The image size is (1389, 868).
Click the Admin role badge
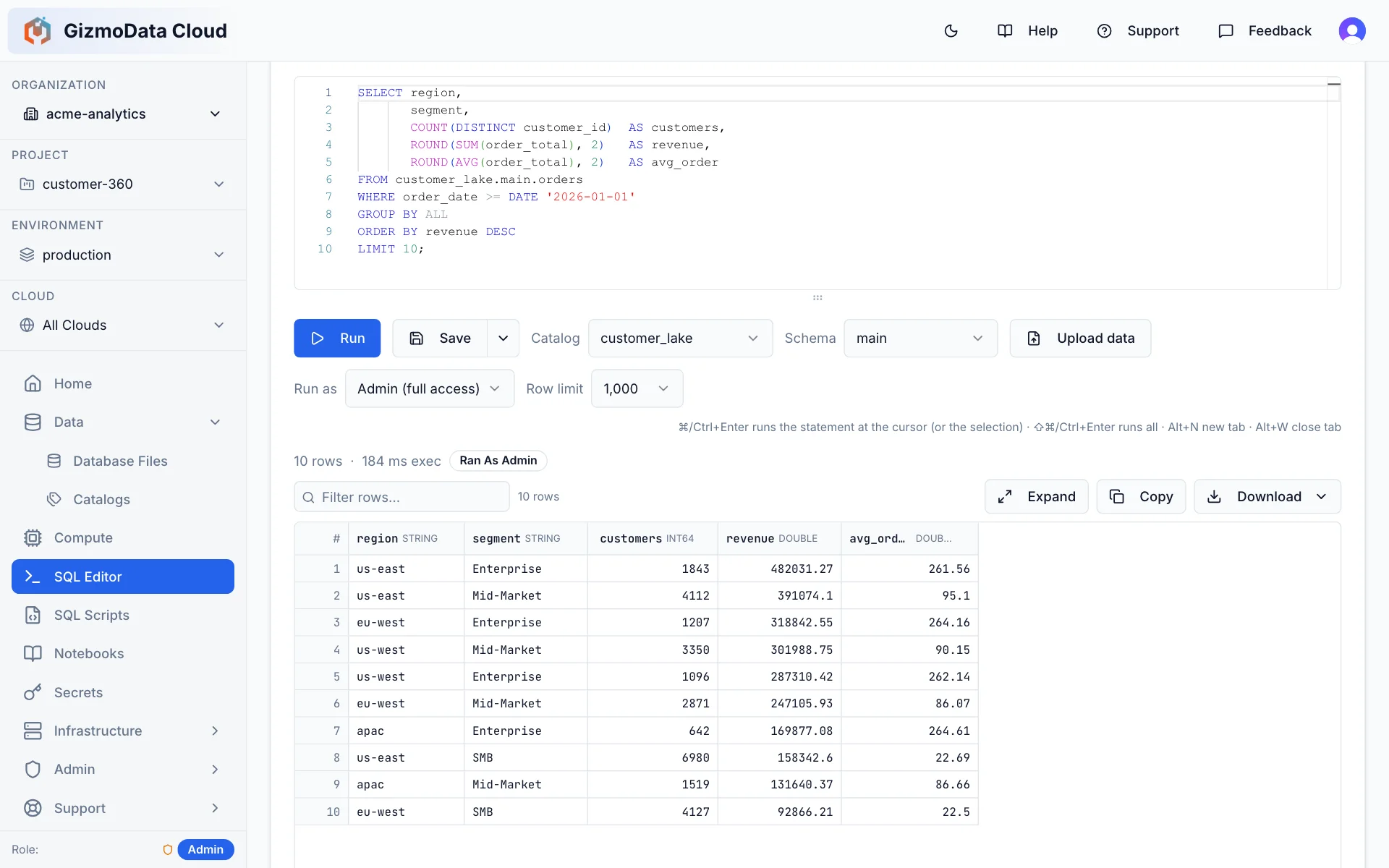click(205, 849)
